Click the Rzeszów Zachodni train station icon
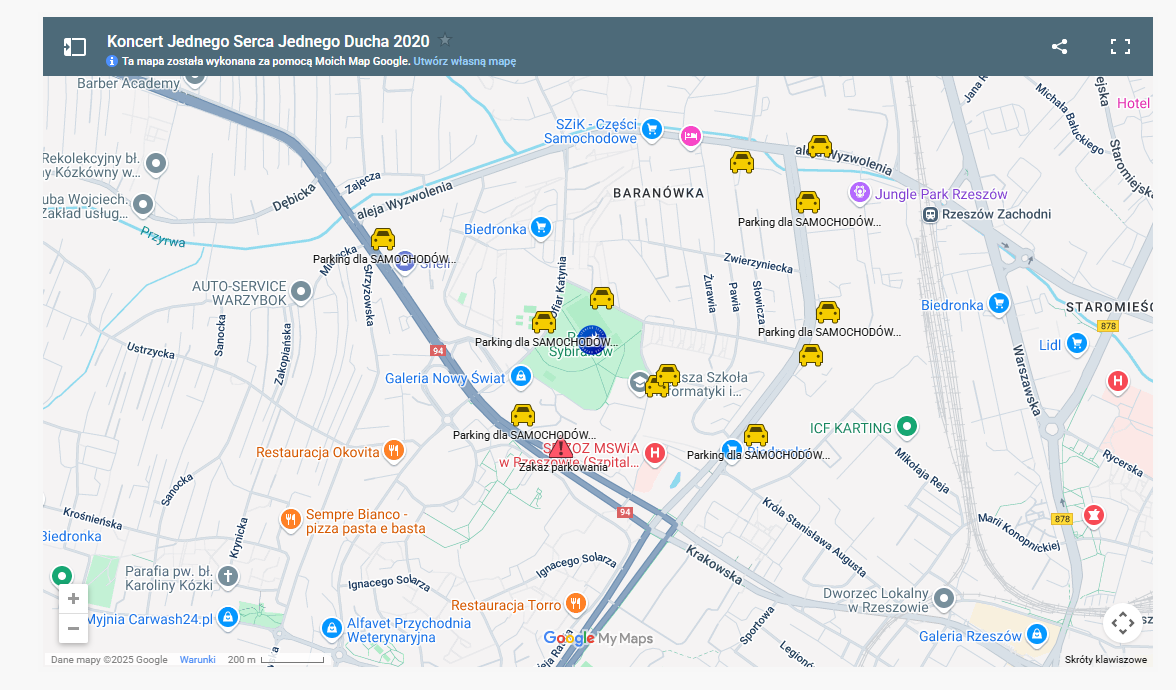Screen dimensions: 1176x690 click(930, 214)
